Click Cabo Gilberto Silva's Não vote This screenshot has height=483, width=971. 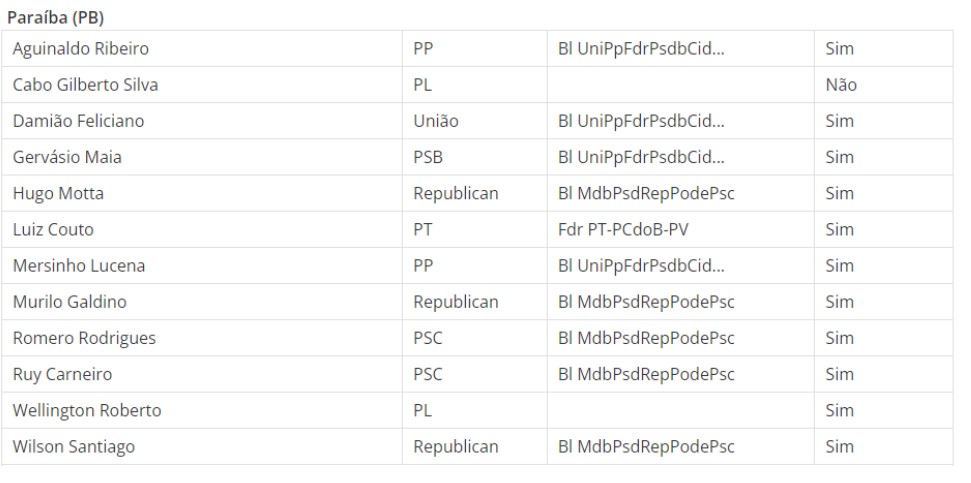point(841,85)
